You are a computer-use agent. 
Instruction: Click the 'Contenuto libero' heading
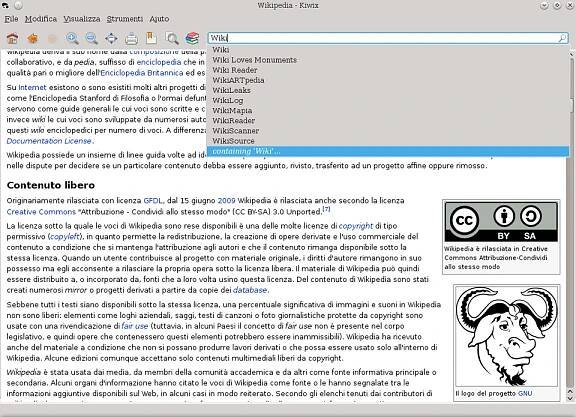coord(51,185)
